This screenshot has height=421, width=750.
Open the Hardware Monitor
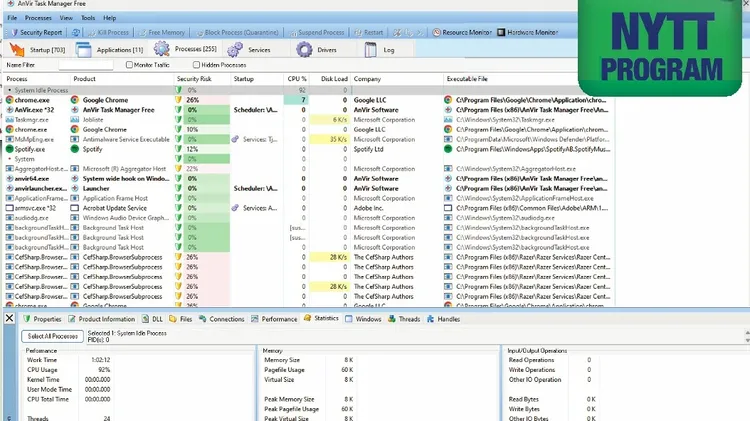(x=528, y=33)
